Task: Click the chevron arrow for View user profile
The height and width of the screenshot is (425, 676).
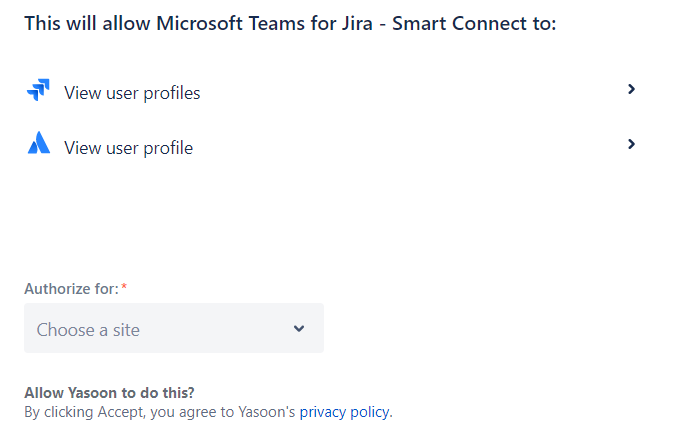Action: [631, 144]
